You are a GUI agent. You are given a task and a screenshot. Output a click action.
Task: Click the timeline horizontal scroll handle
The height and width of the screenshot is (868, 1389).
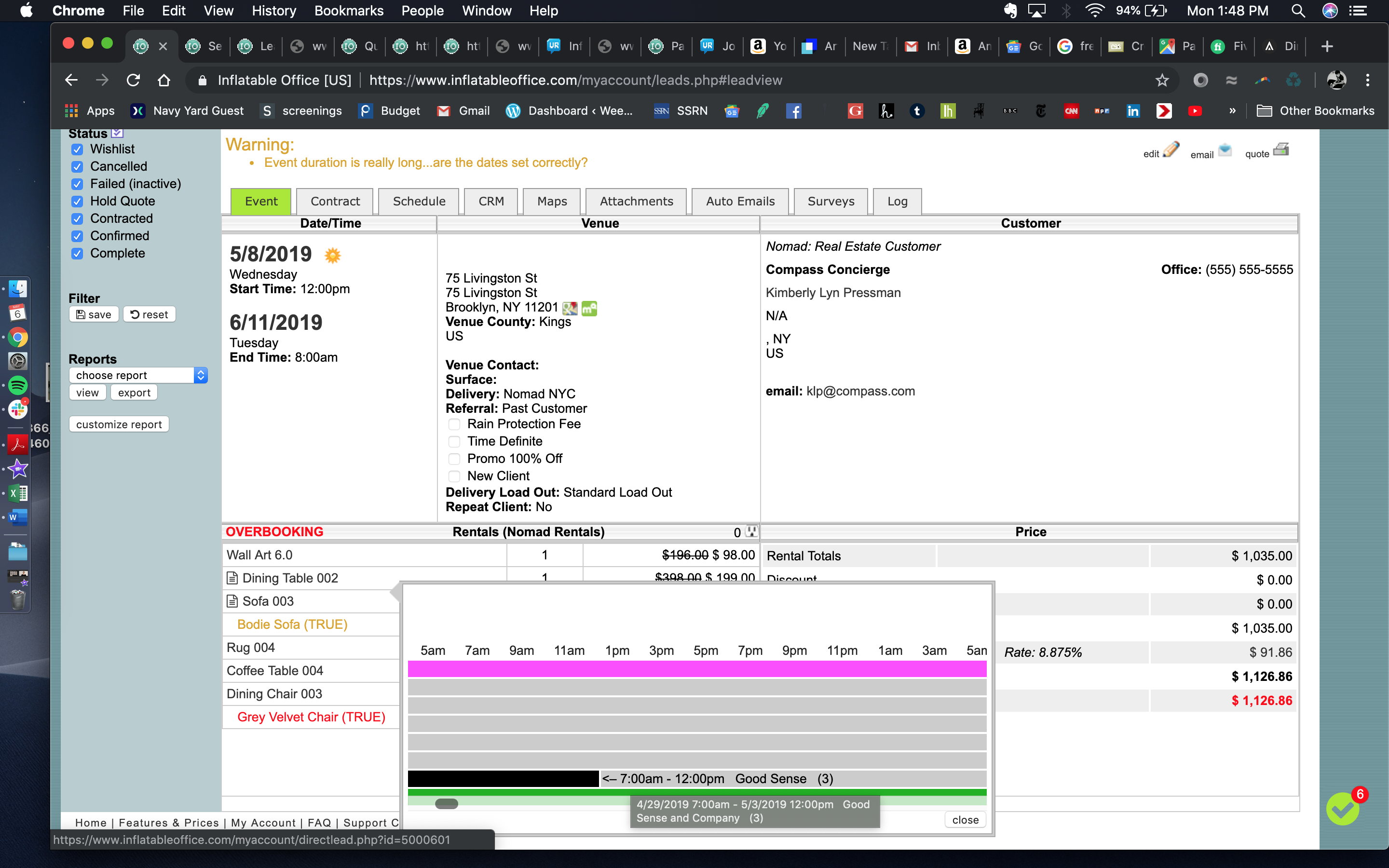[x=446, y=804]
